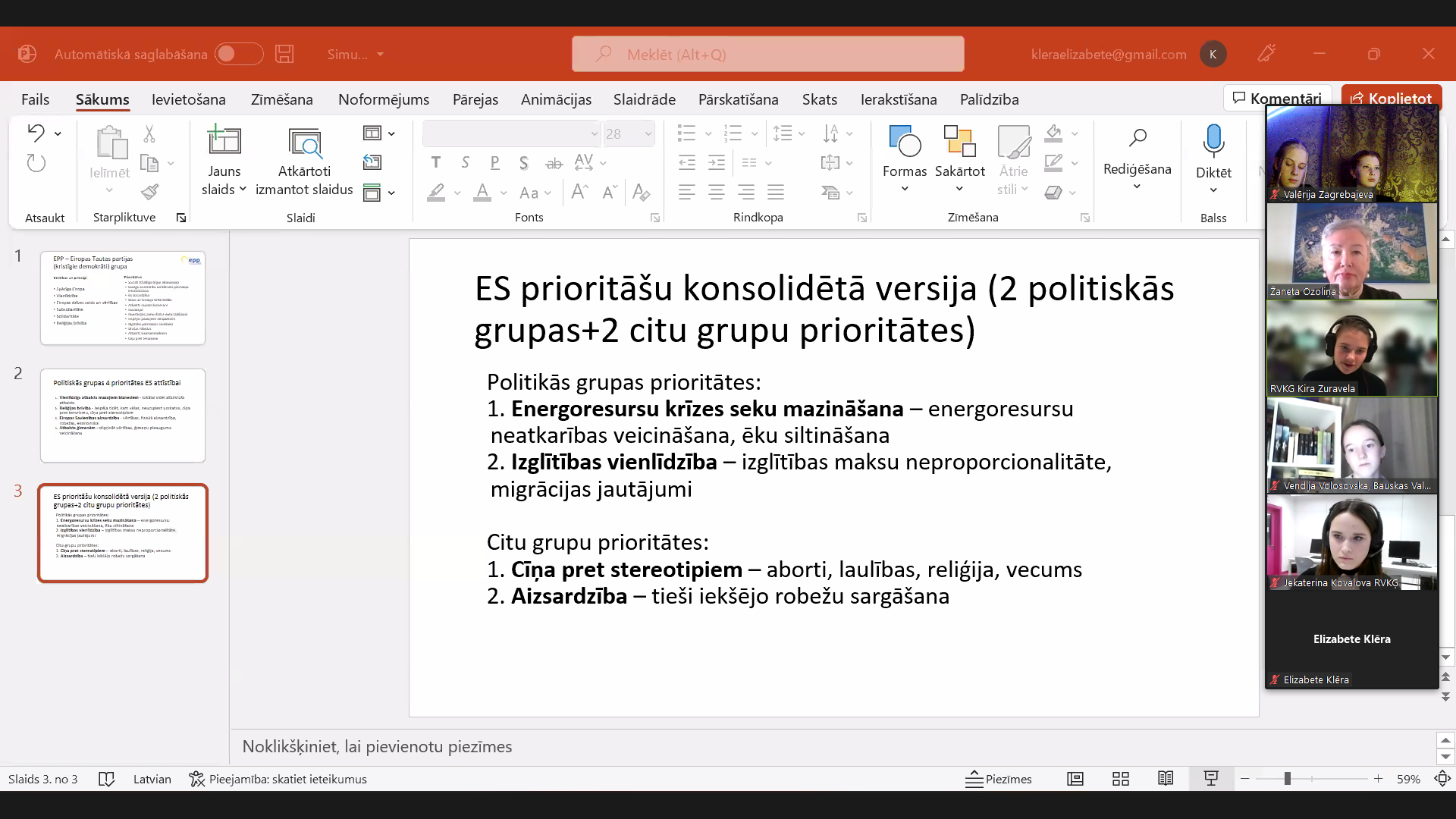
Task: Click Latvian language in status bar
Action: [152, 779]
